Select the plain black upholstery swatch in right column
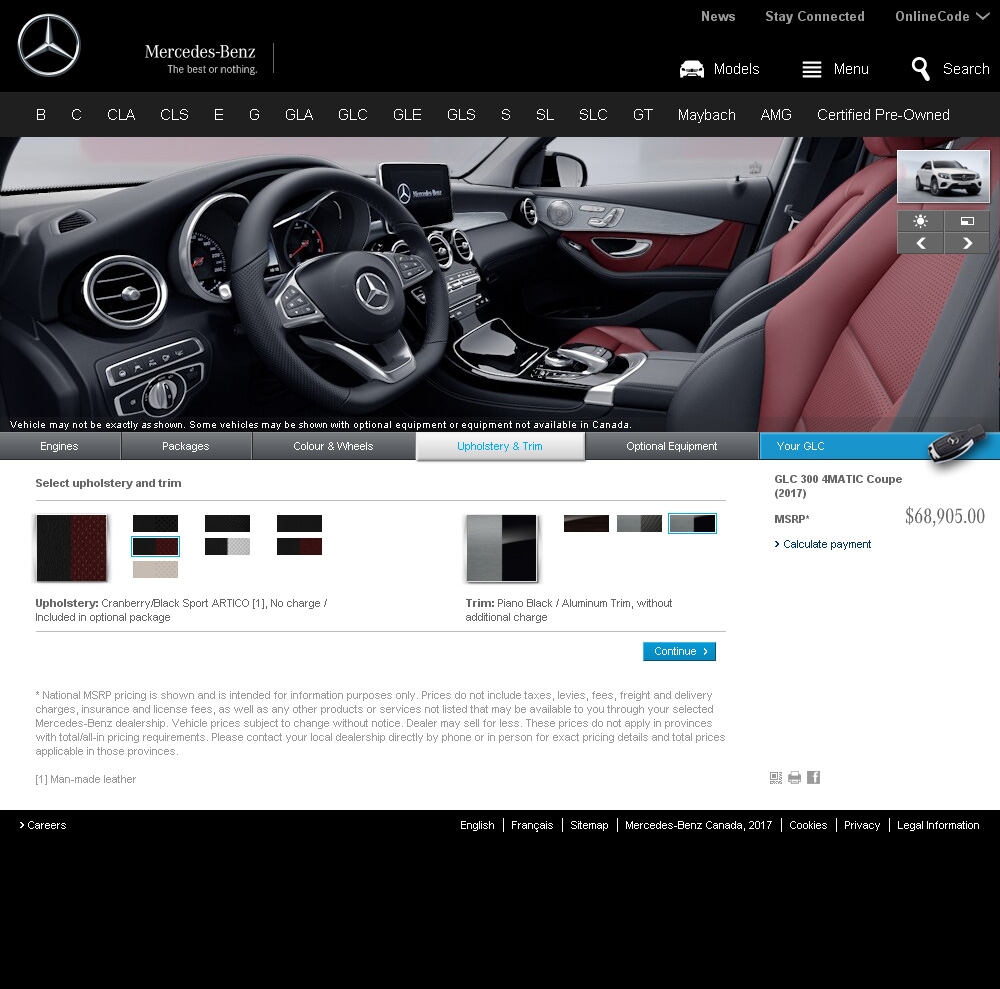Screen dimensions: 1000x989 pyautogui.click(x=300, y=524)
